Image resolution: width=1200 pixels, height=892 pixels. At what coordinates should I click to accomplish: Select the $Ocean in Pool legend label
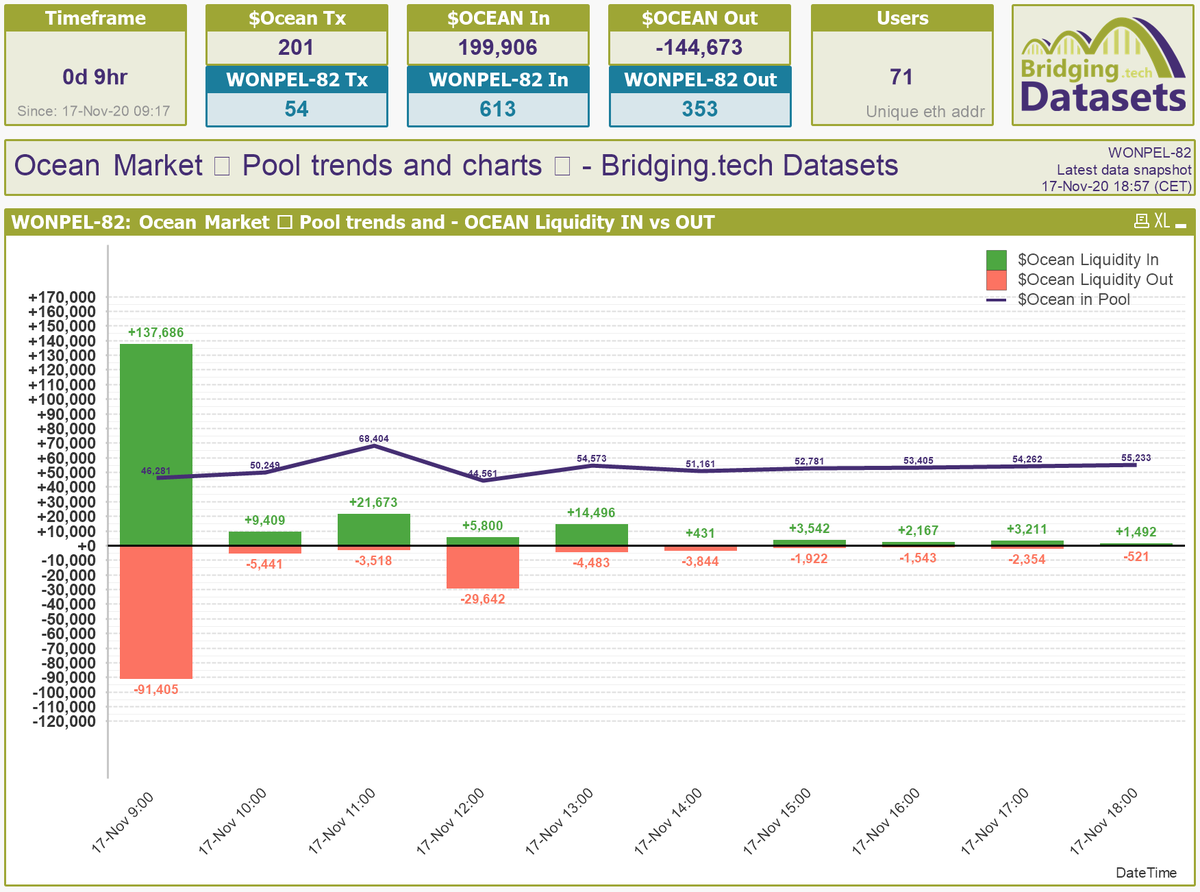(1074, 299)
